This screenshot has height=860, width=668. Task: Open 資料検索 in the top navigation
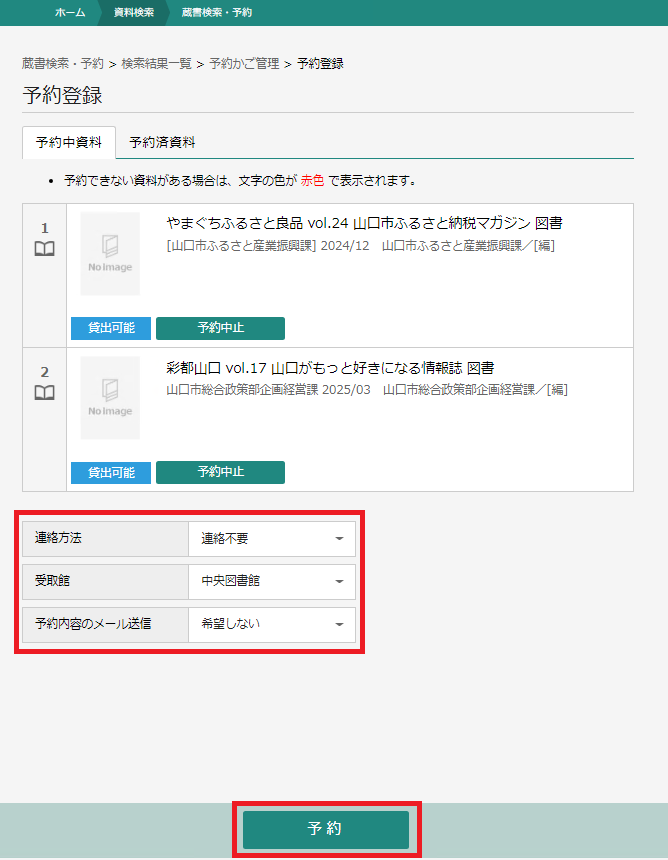click(134, 13)
